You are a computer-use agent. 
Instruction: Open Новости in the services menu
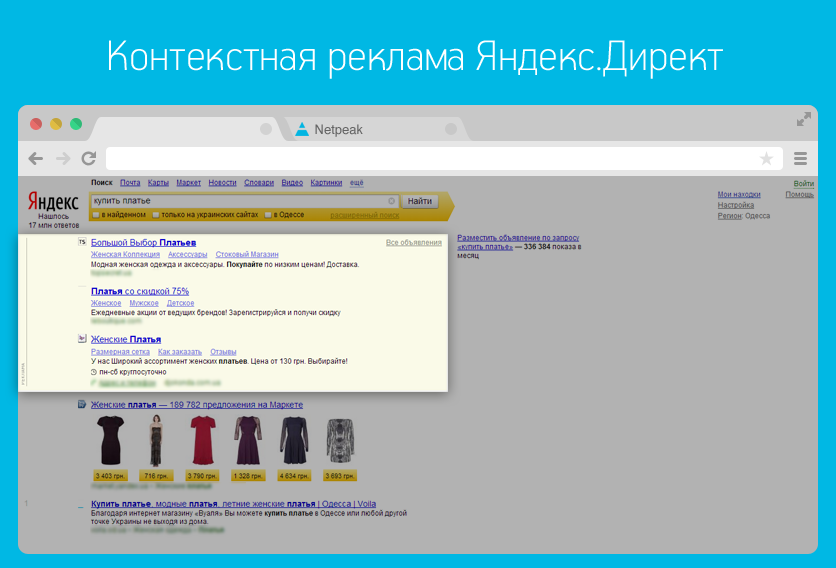222,182
